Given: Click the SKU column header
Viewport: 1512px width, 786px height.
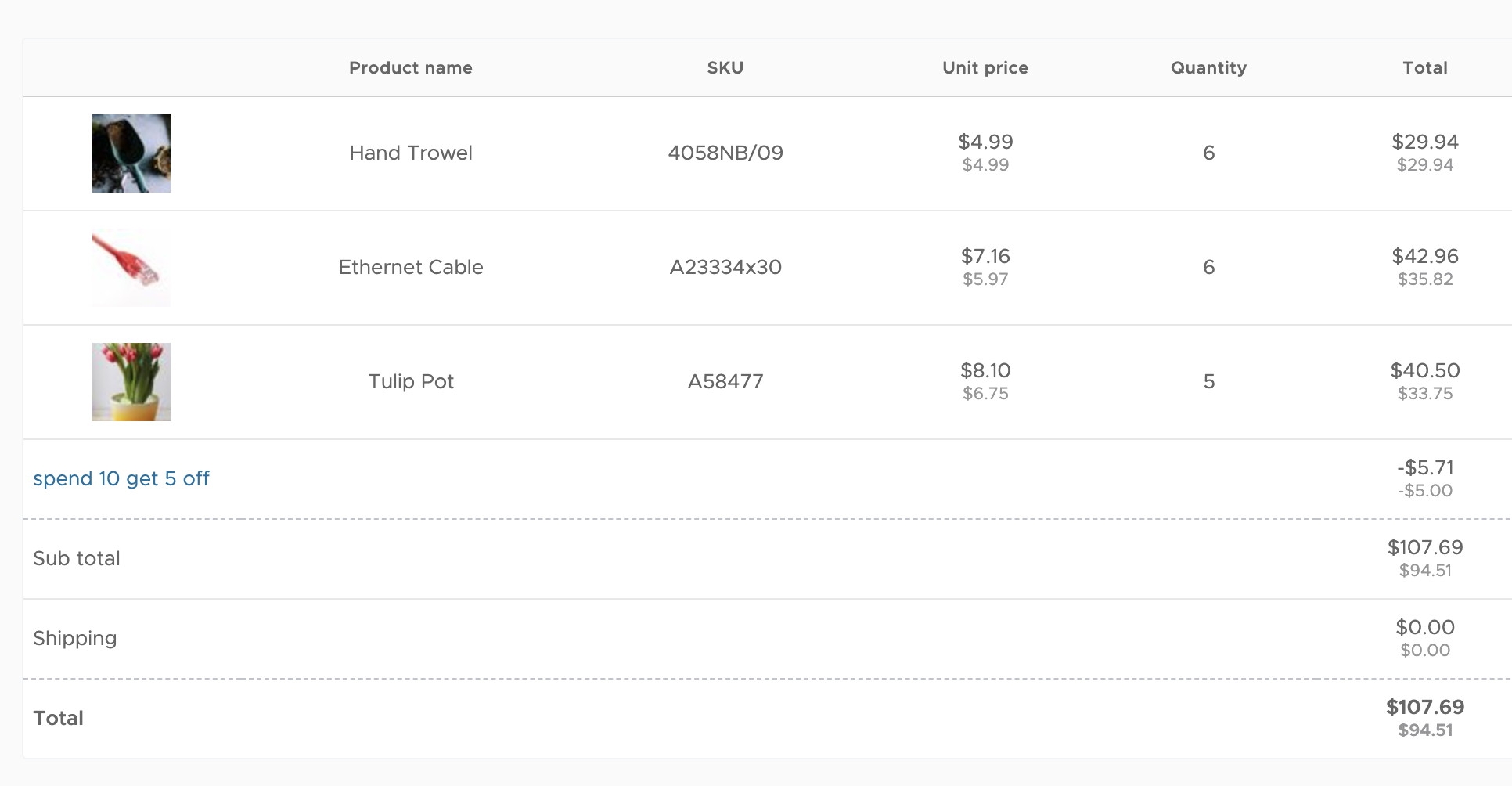Looking at the screenshot, I should (725, 68).
